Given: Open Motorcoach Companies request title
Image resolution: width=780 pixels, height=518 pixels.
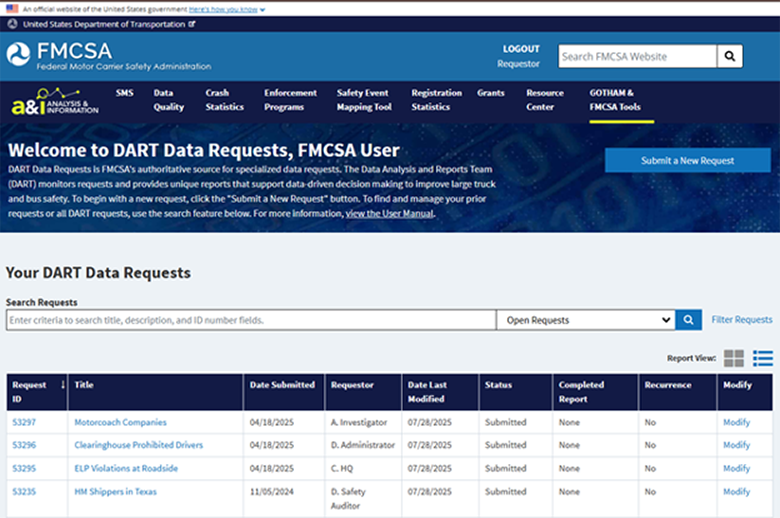Looking at the screenshot, I should [120, 422].
